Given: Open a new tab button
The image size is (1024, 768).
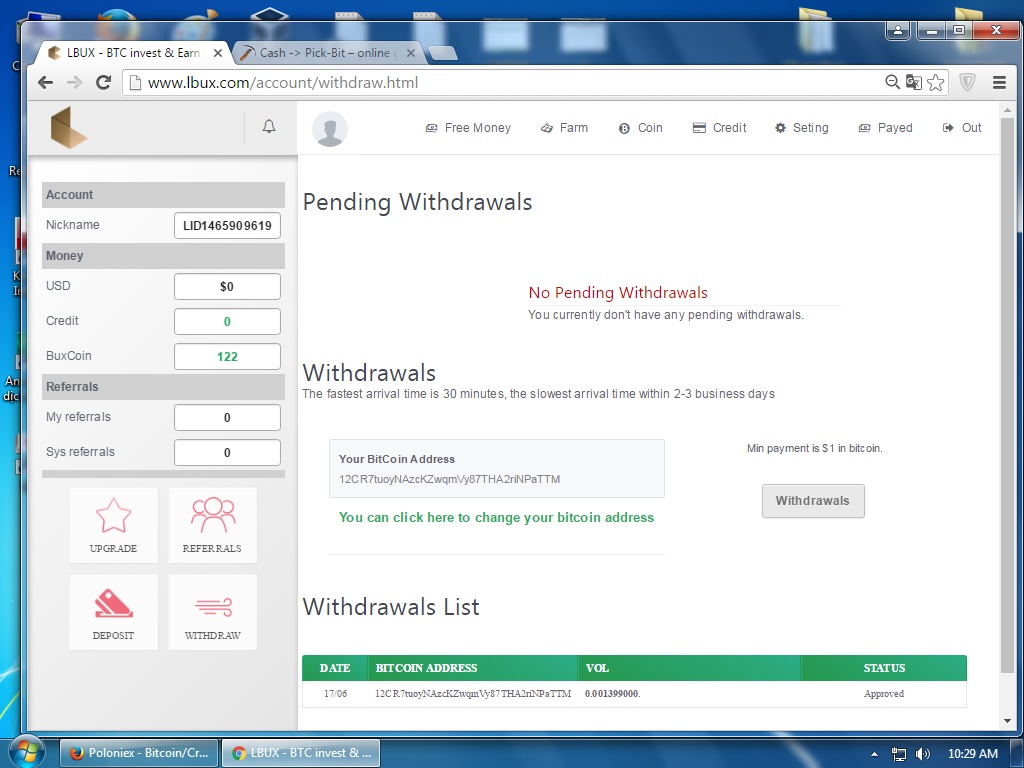Looking at the screenshot, I should pos(443,53).
